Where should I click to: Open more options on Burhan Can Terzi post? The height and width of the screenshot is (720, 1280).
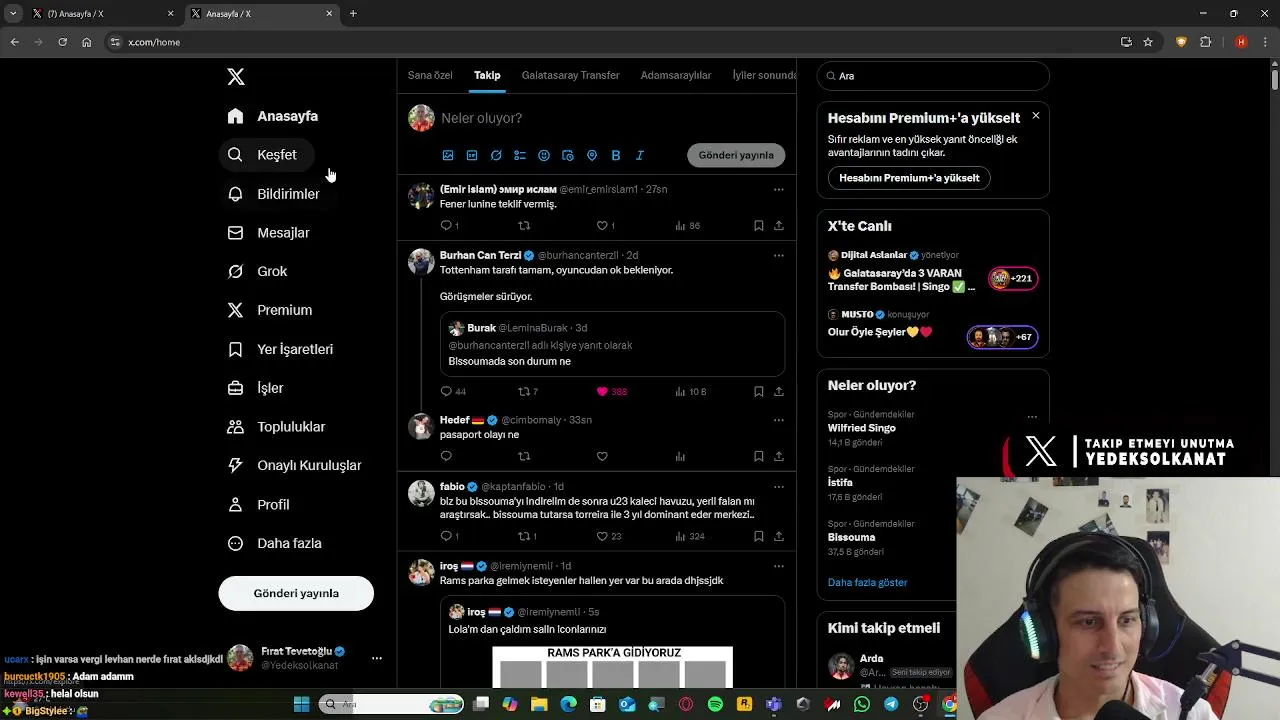(778, 255)
